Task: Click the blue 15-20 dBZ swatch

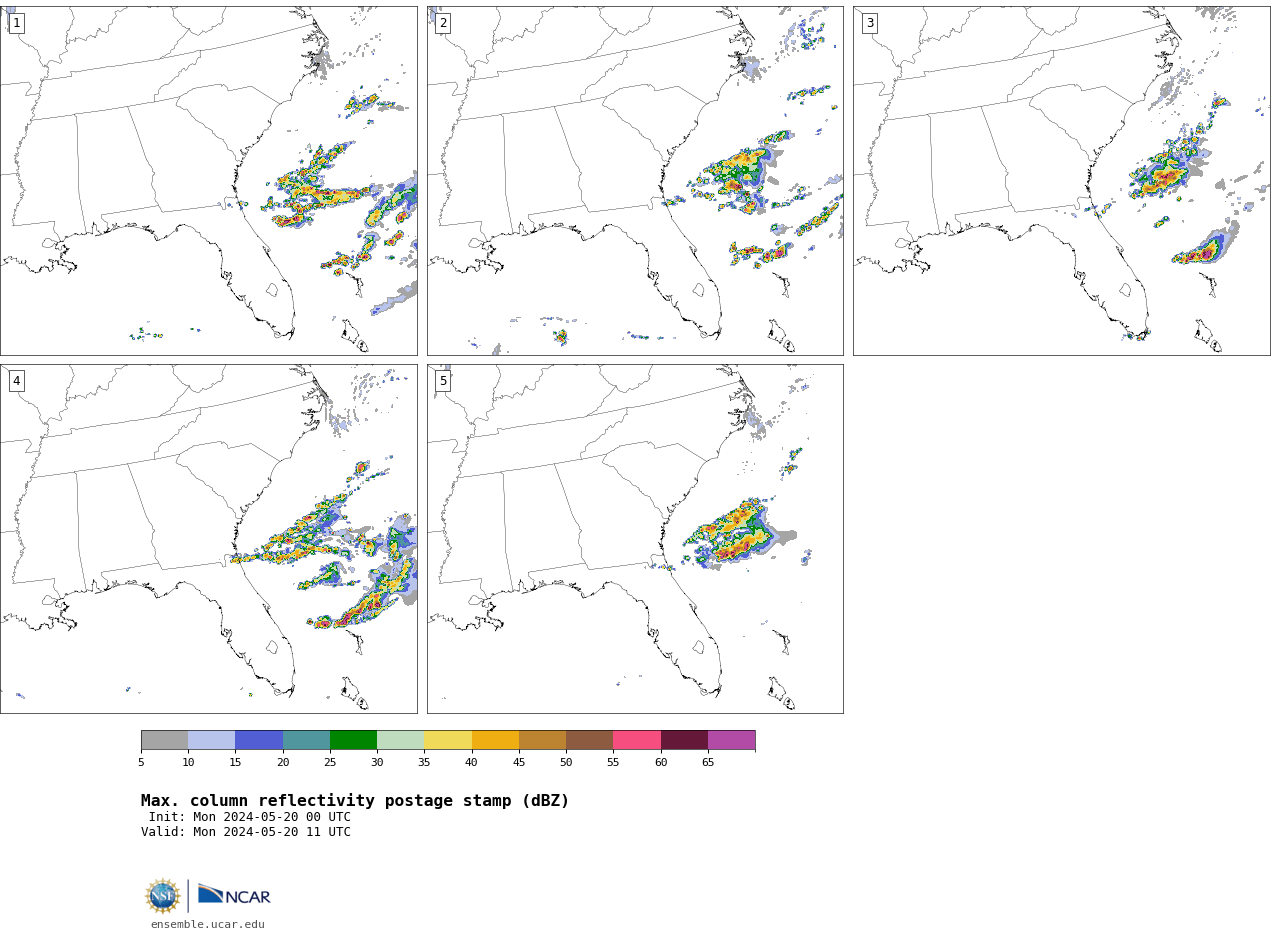Action: point(259,740)
